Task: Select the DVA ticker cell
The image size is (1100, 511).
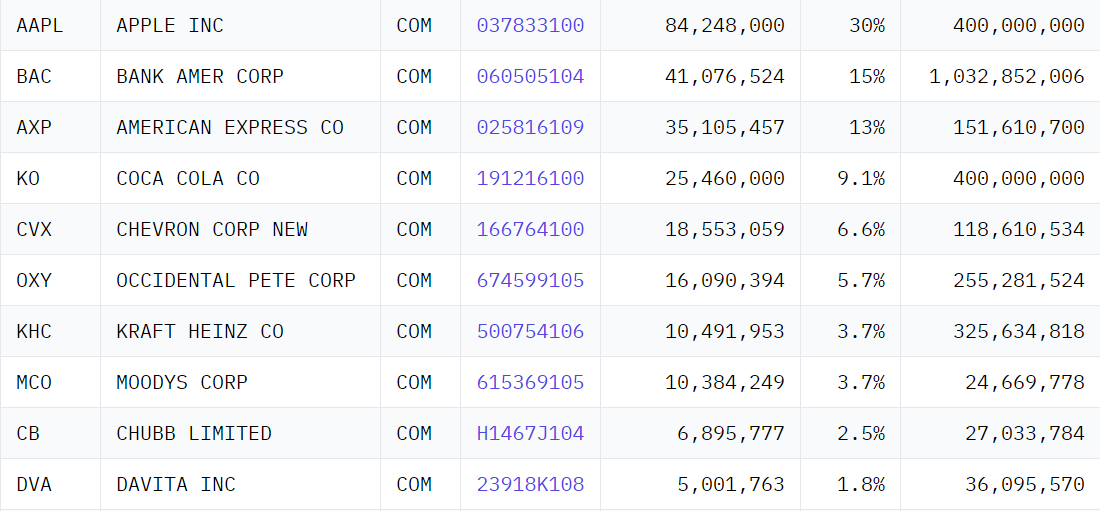Action: pyautogui.click(x=51, y=484)
